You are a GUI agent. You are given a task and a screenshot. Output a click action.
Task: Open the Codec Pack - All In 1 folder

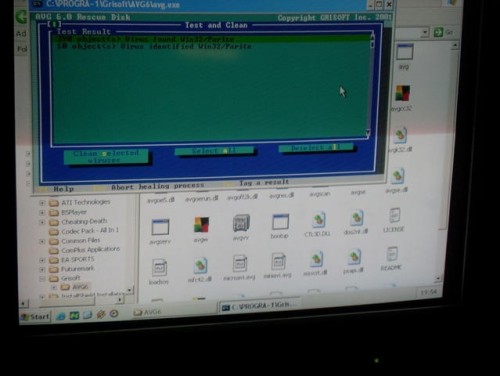pos(90,231)
